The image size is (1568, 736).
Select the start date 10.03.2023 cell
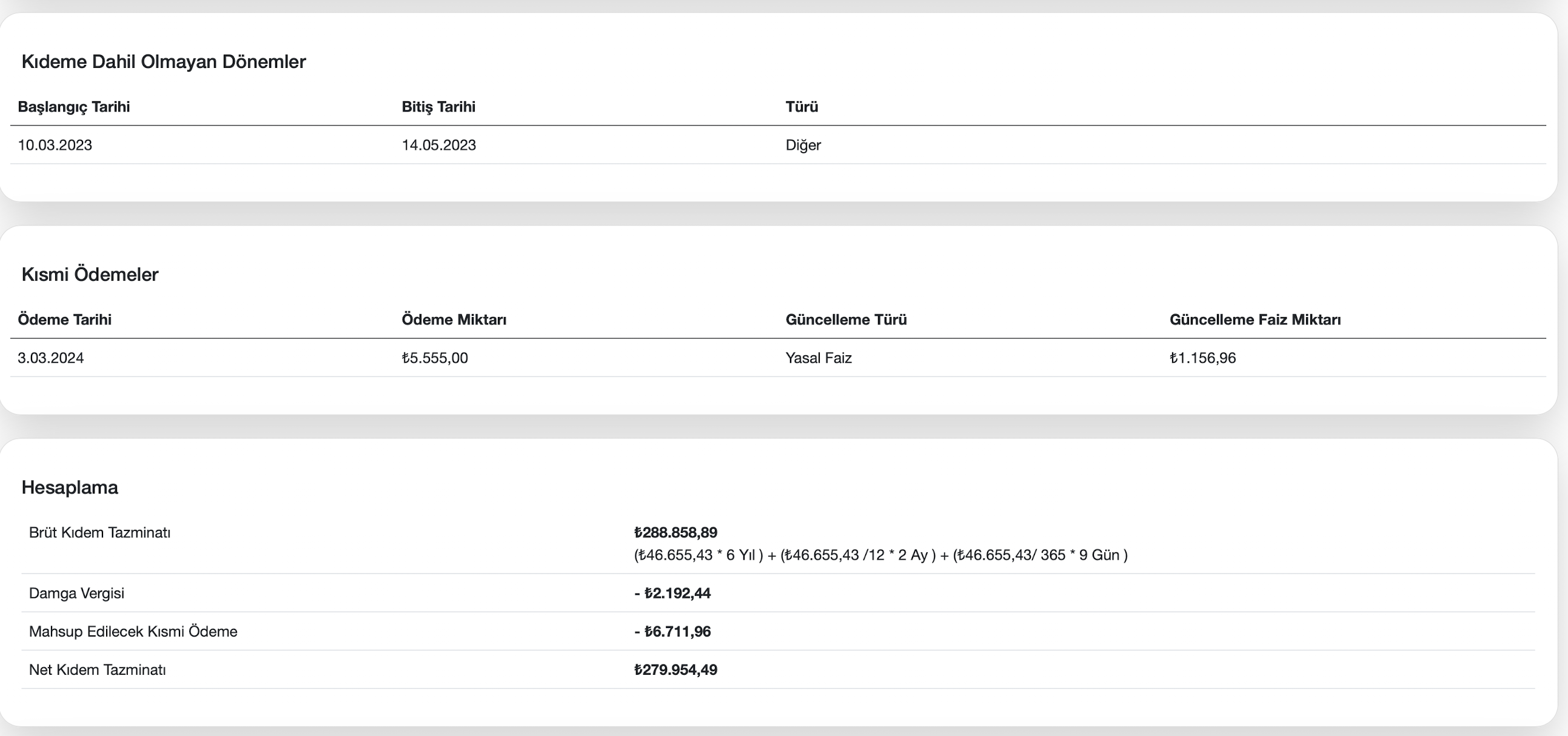coord(55,145)
